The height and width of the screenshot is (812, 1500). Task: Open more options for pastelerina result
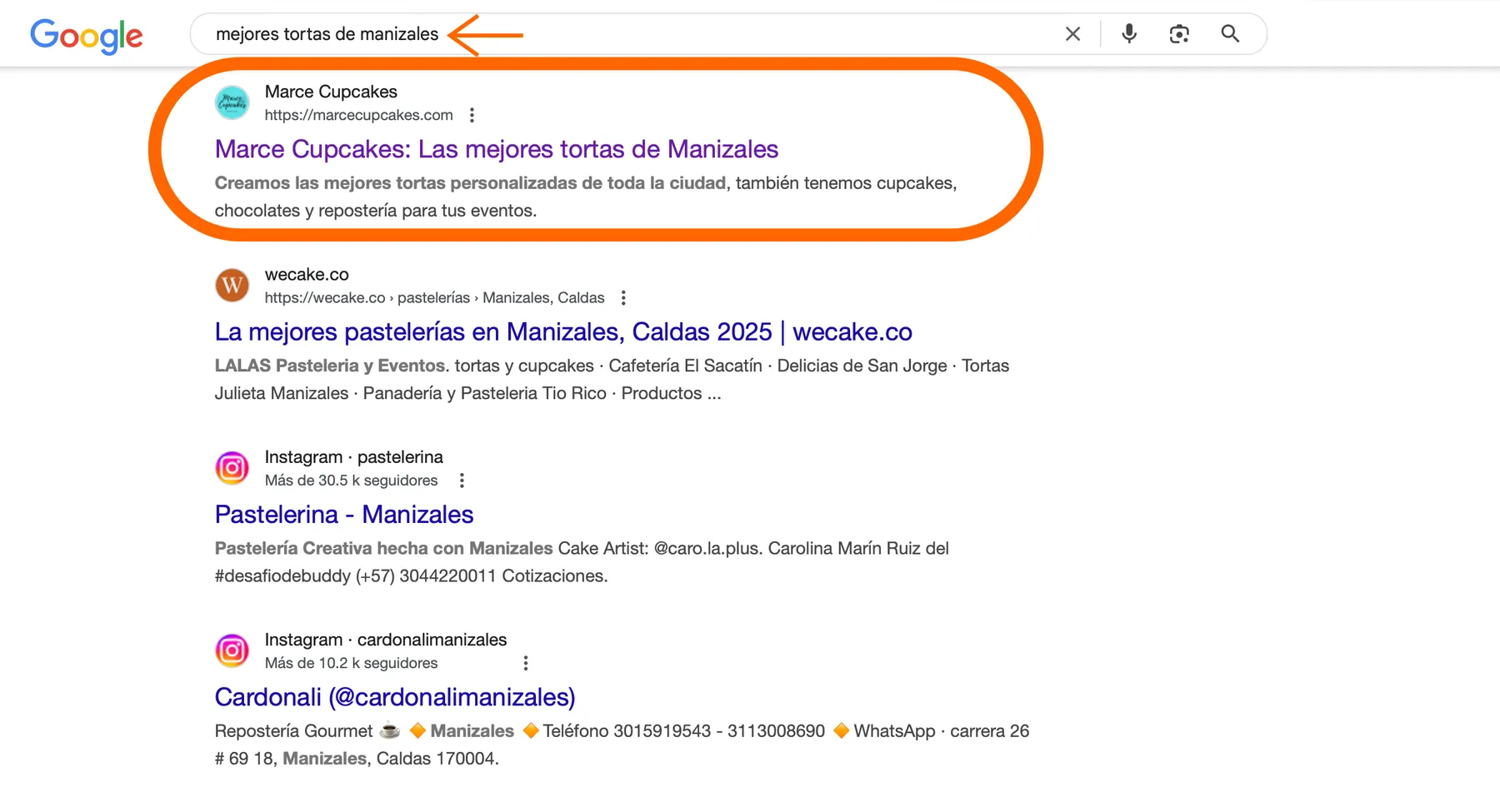(x=462, y=481)
